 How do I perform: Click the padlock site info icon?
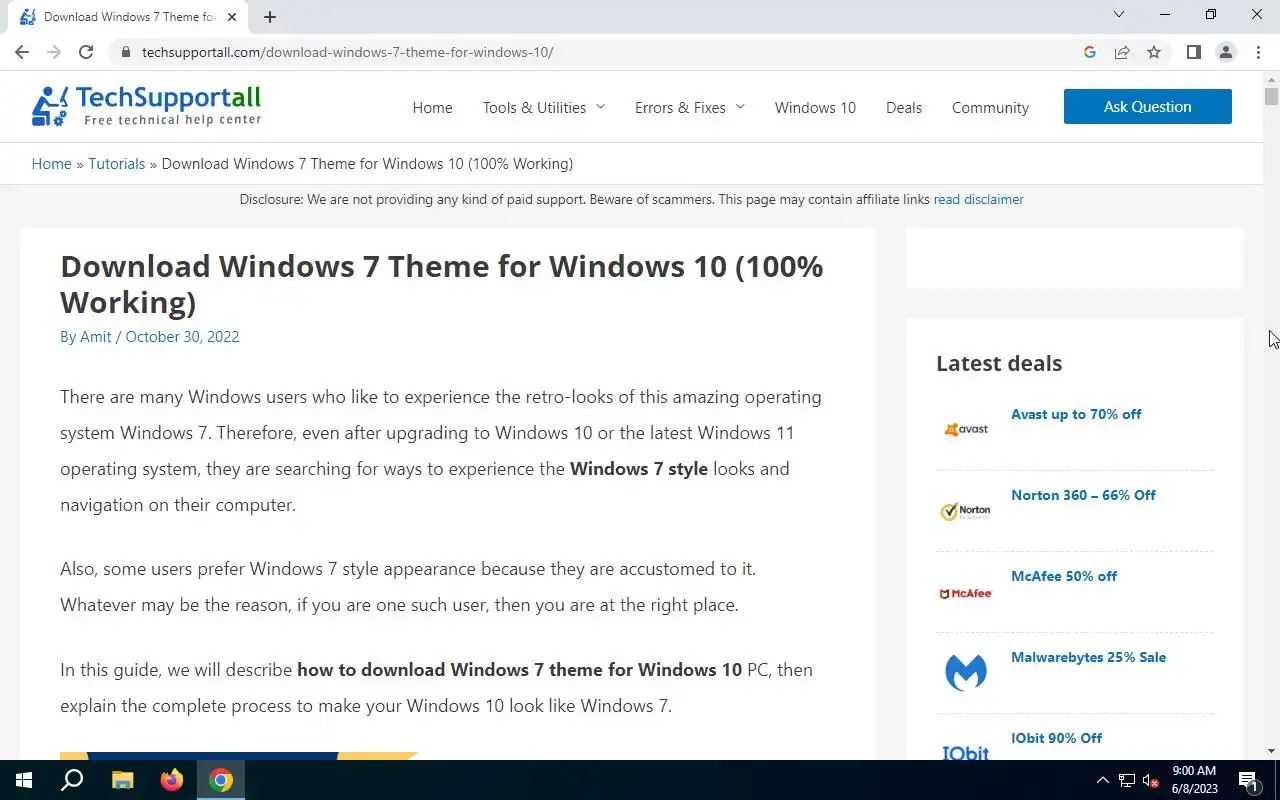click(x=125, y=52)
